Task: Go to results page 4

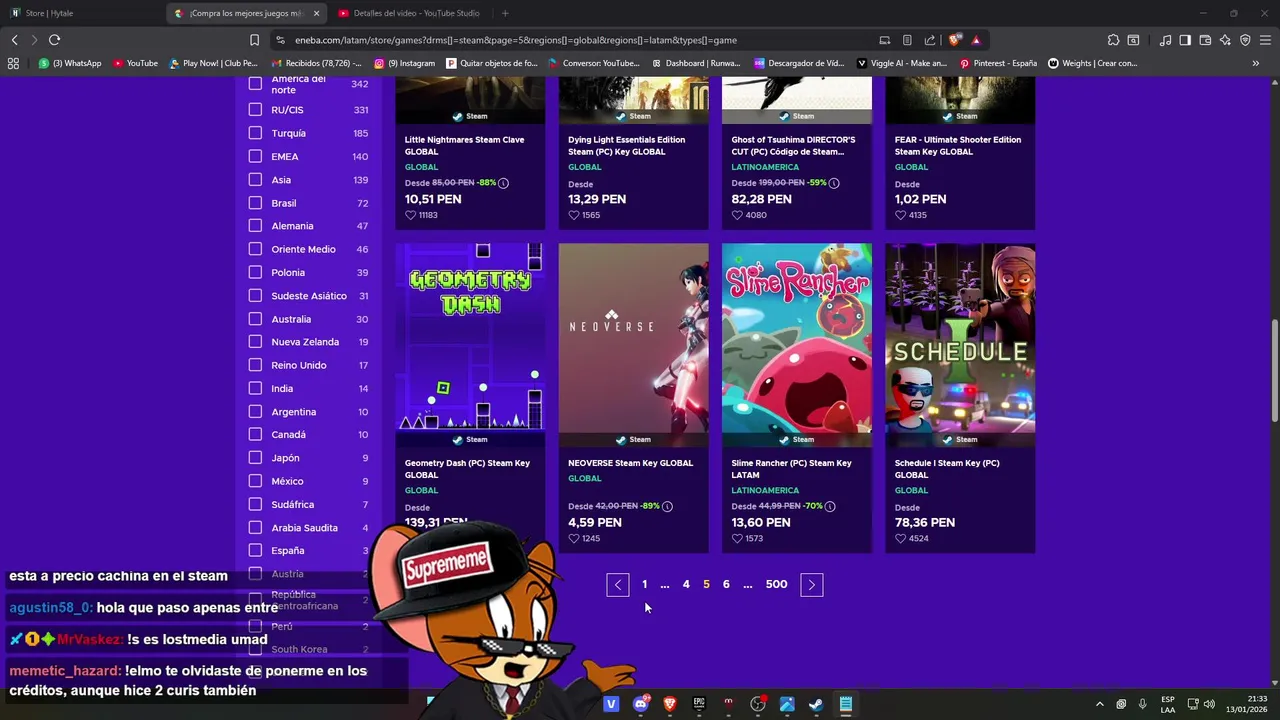Action: [x=686, y=585]
